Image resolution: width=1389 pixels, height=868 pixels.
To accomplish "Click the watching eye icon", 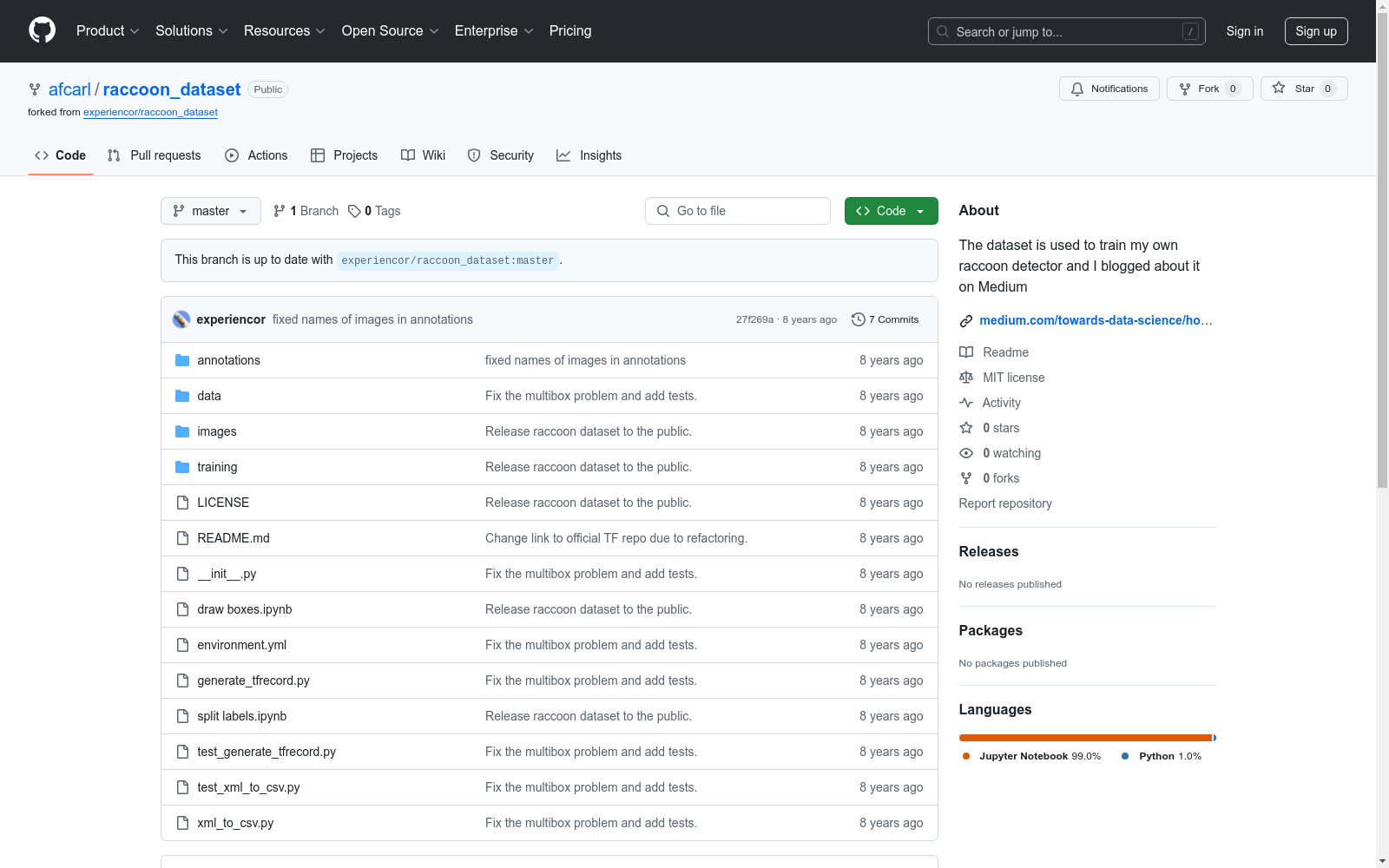I will click(966, 453).
